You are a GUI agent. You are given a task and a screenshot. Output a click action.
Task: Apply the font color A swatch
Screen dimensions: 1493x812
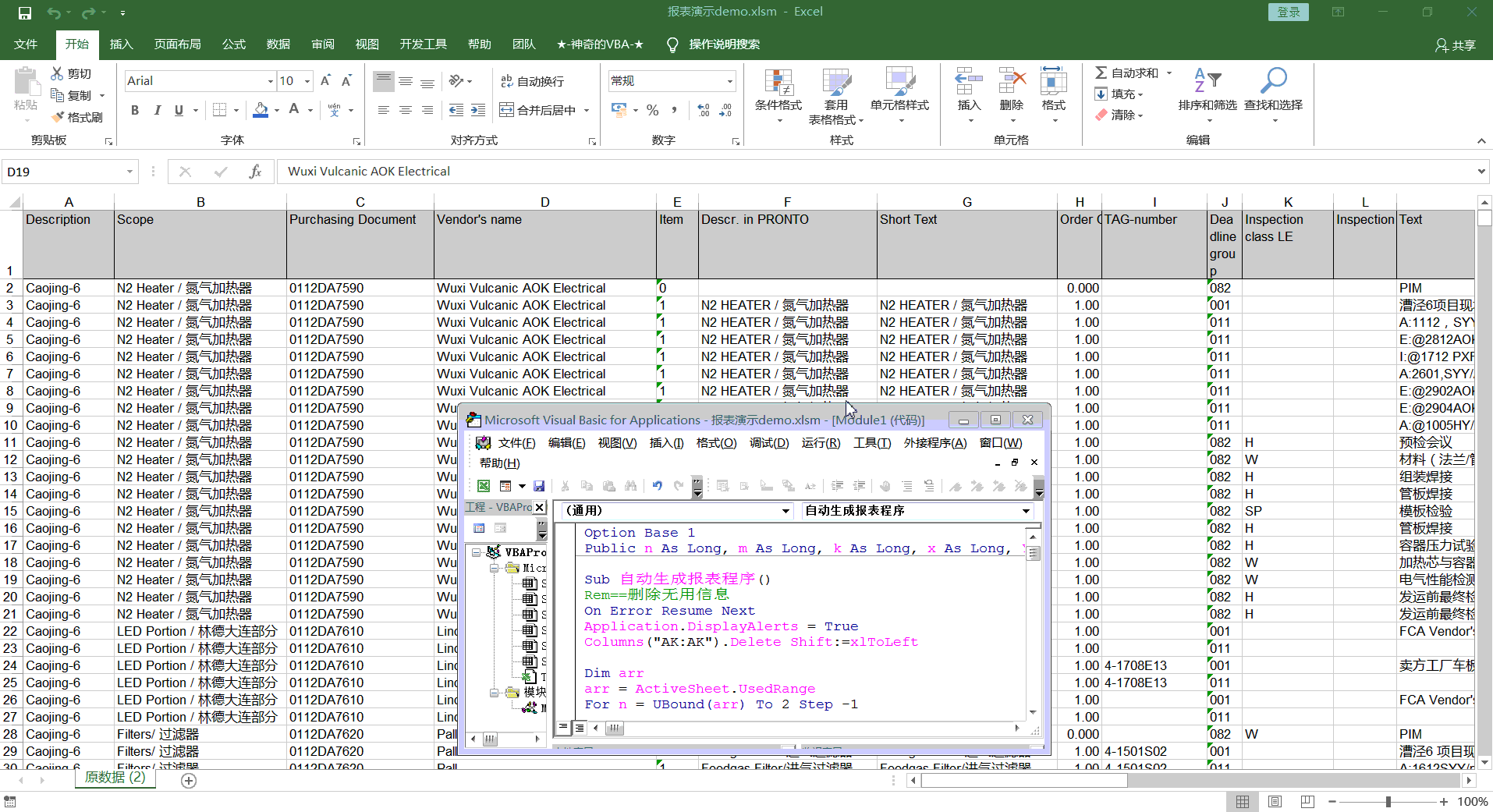click(294, 110)
